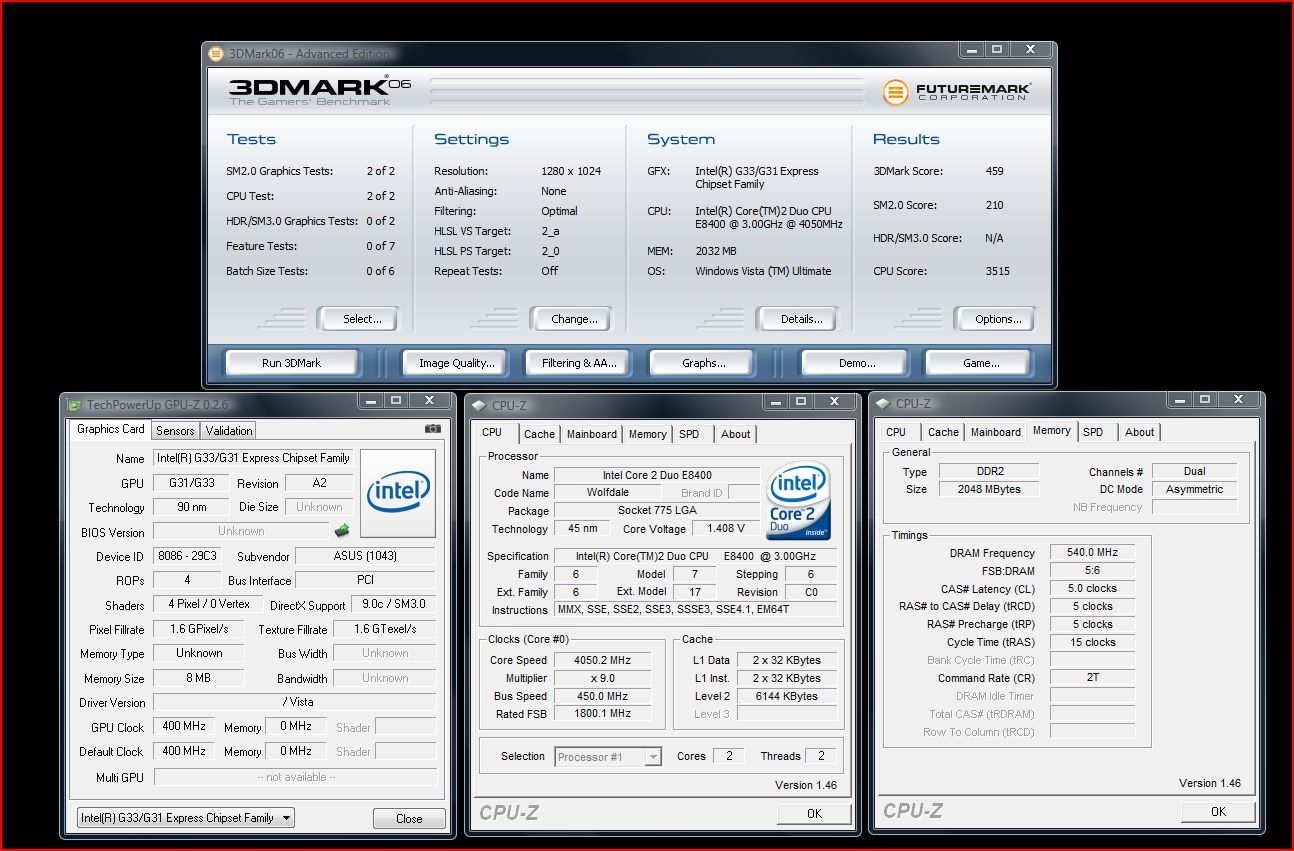
Task: Click the Rated FSB value 1800.1 MHz
Action: pyautogui.click(x=602, y=714)
